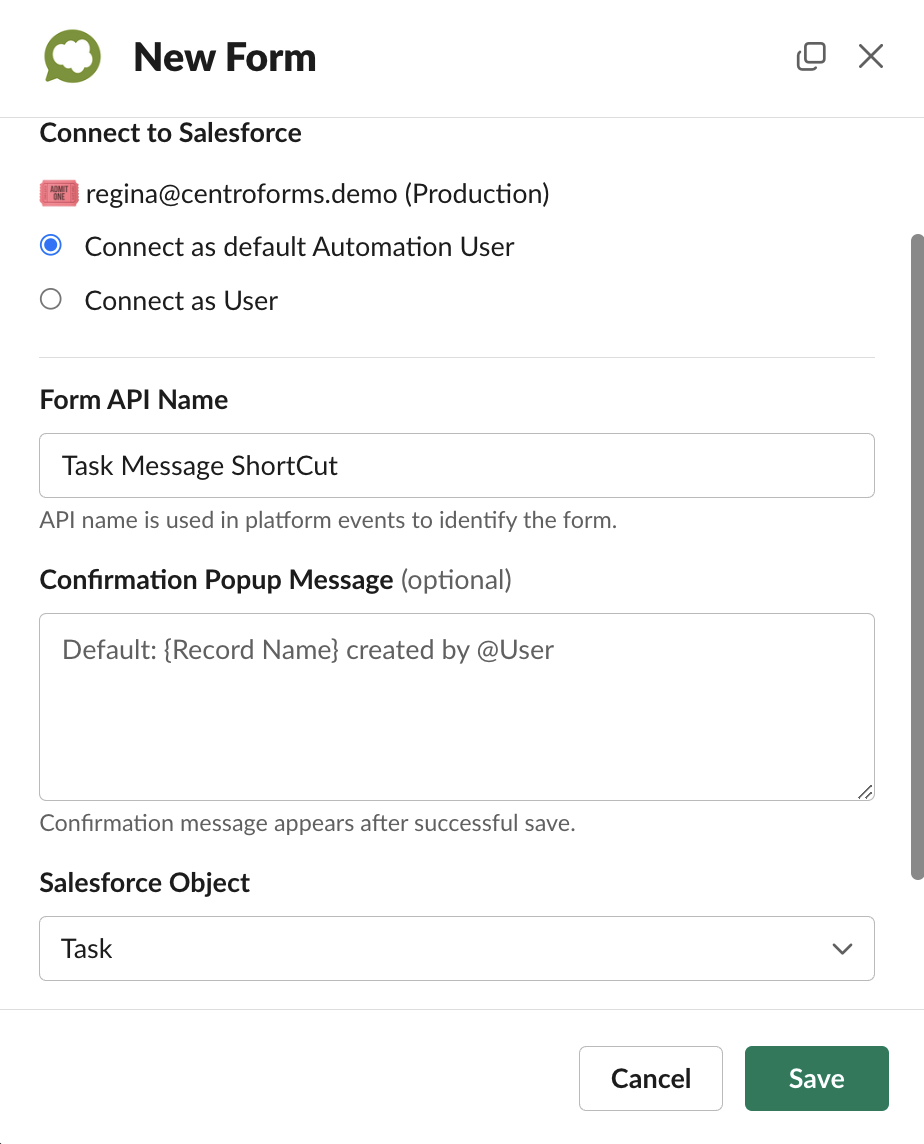Click the vertical scrollbar of the dialog
Image resolution: width=924 pixels, height=1144 pixels.
coord(917,557)
